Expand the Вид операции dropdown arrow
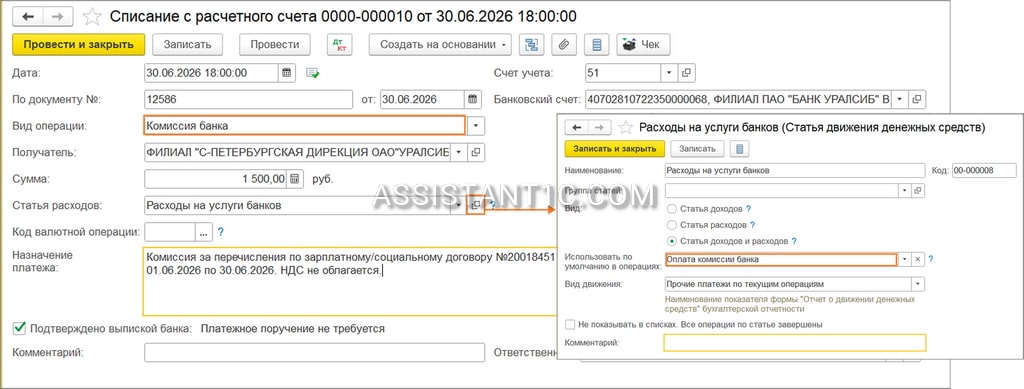1024x389 pixels. (476, 125)
